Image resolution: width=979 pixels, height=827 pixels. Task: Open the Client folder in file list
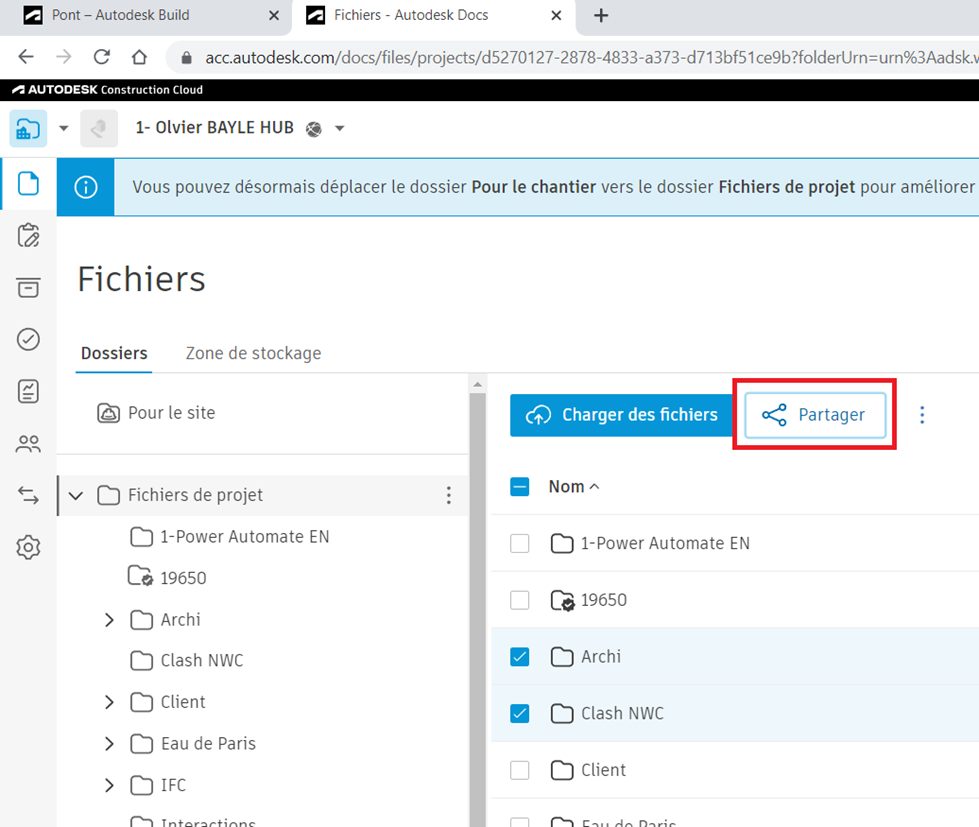[x=603, y=770]
